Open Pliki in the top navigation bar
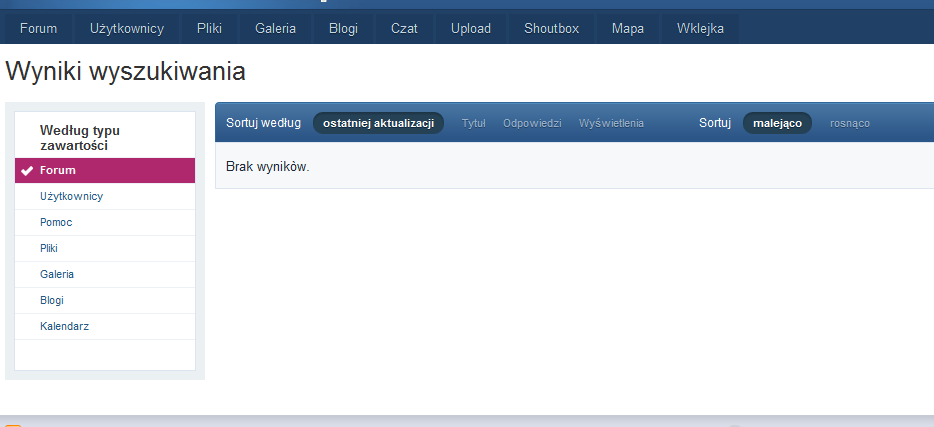 tap(209, 28)
